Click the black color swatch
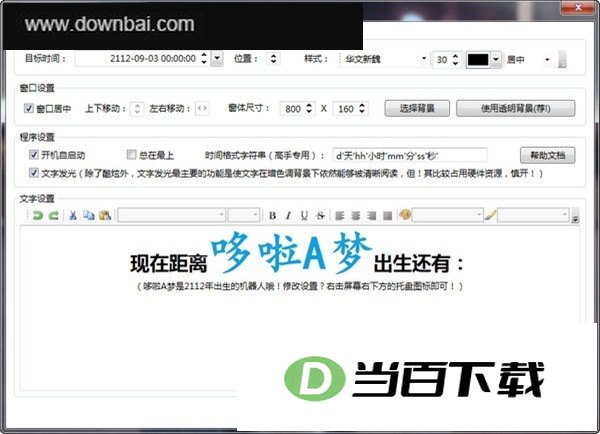Screen dimensions: 600x434 click(x=478, y=59)
